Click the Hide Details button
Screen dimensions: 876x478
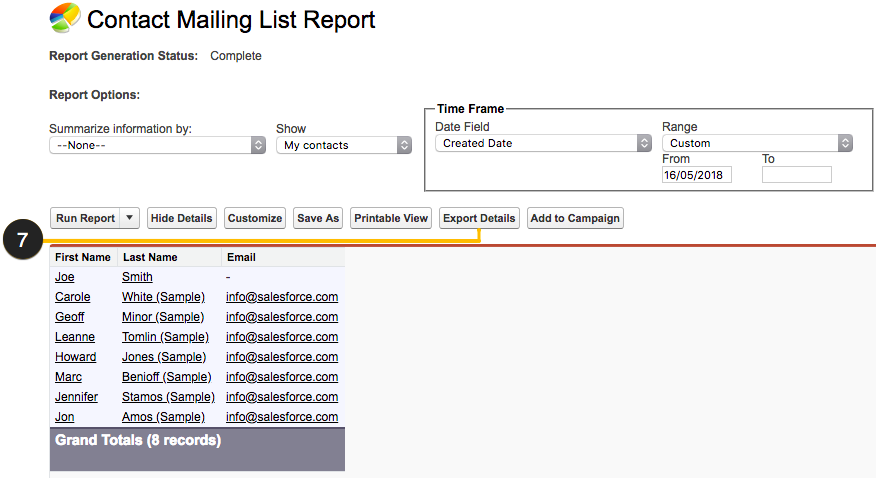pos(182,218)
